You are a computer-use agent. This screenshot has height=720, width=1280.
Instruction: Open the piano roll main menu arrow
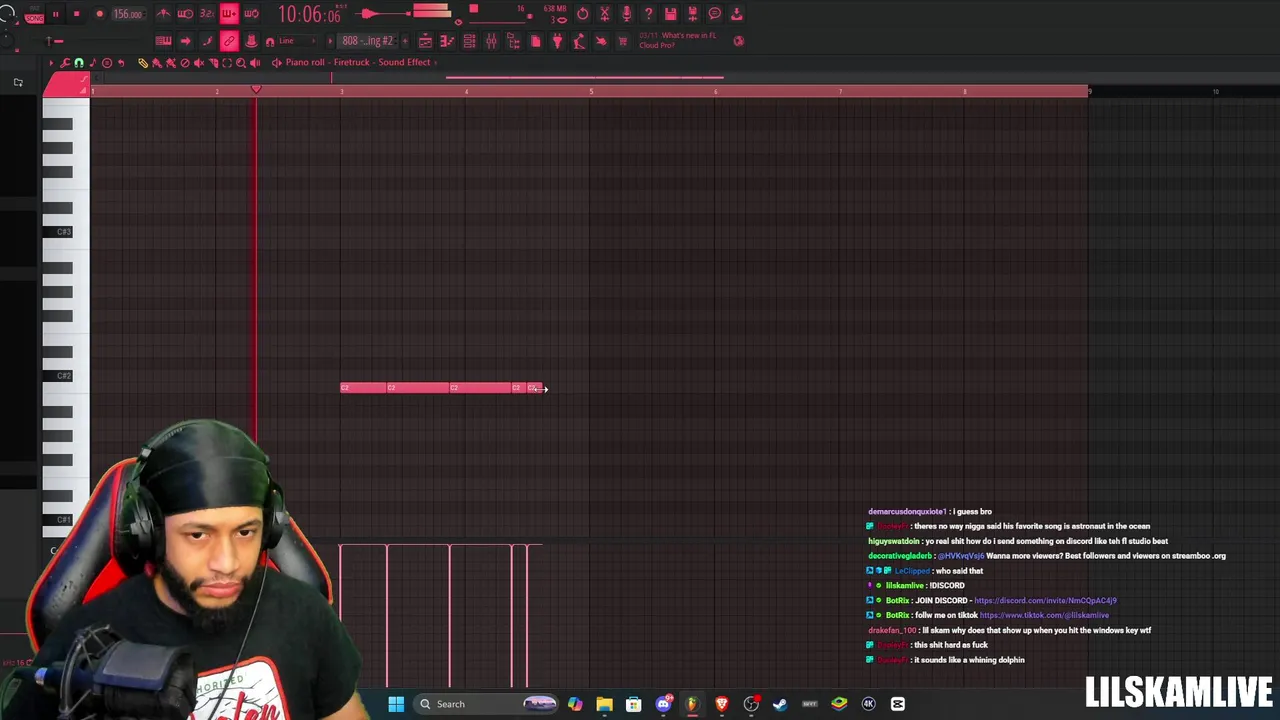click(x=52, y=62)
